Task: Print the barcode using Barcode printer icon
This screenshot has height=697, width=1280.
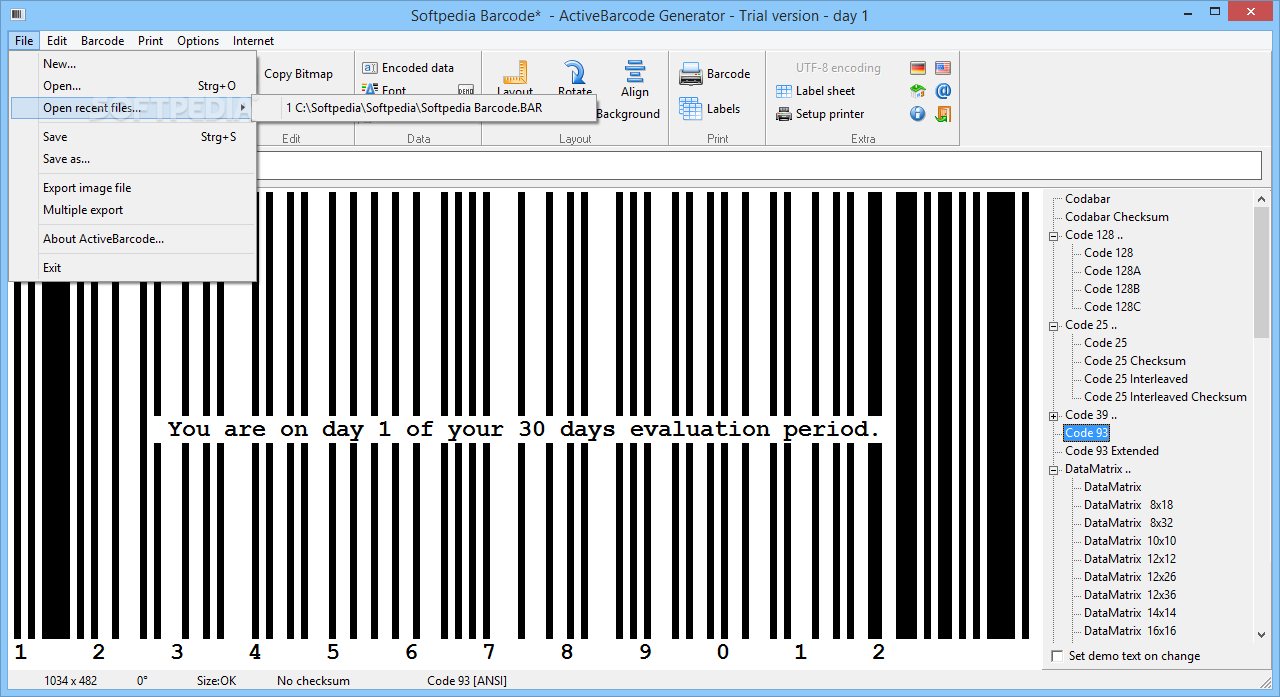Action: 691,74
